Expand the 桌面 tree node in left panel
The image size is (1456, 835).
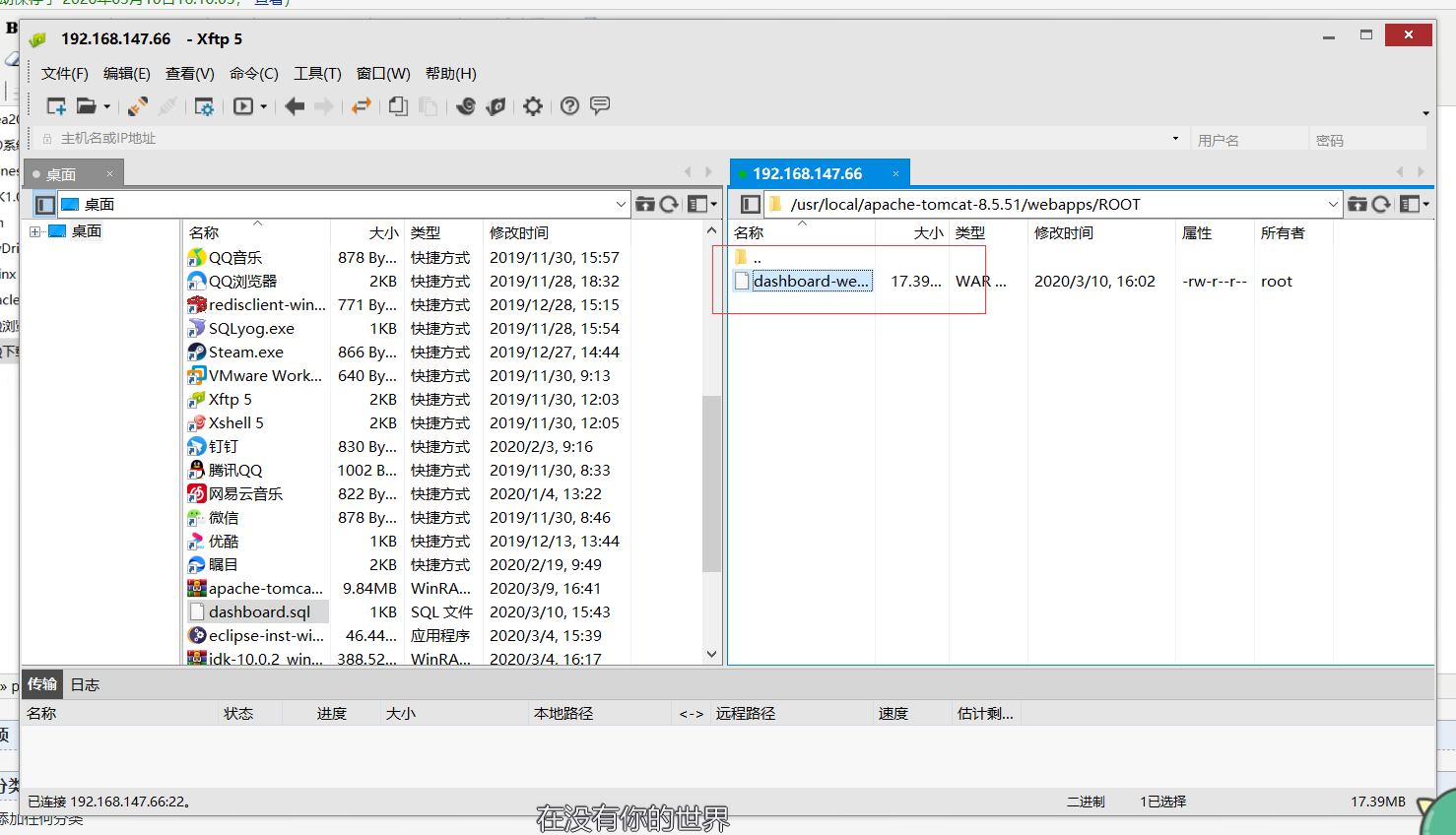(x=36, y=230)
